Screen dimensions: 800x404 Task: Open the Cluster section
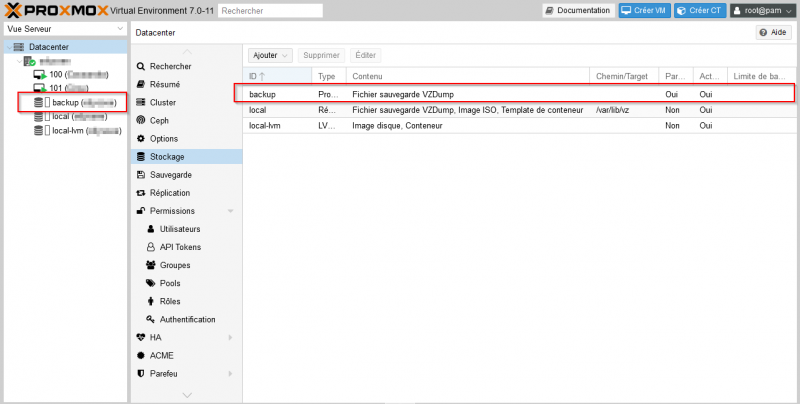click(x=163, y=102)
